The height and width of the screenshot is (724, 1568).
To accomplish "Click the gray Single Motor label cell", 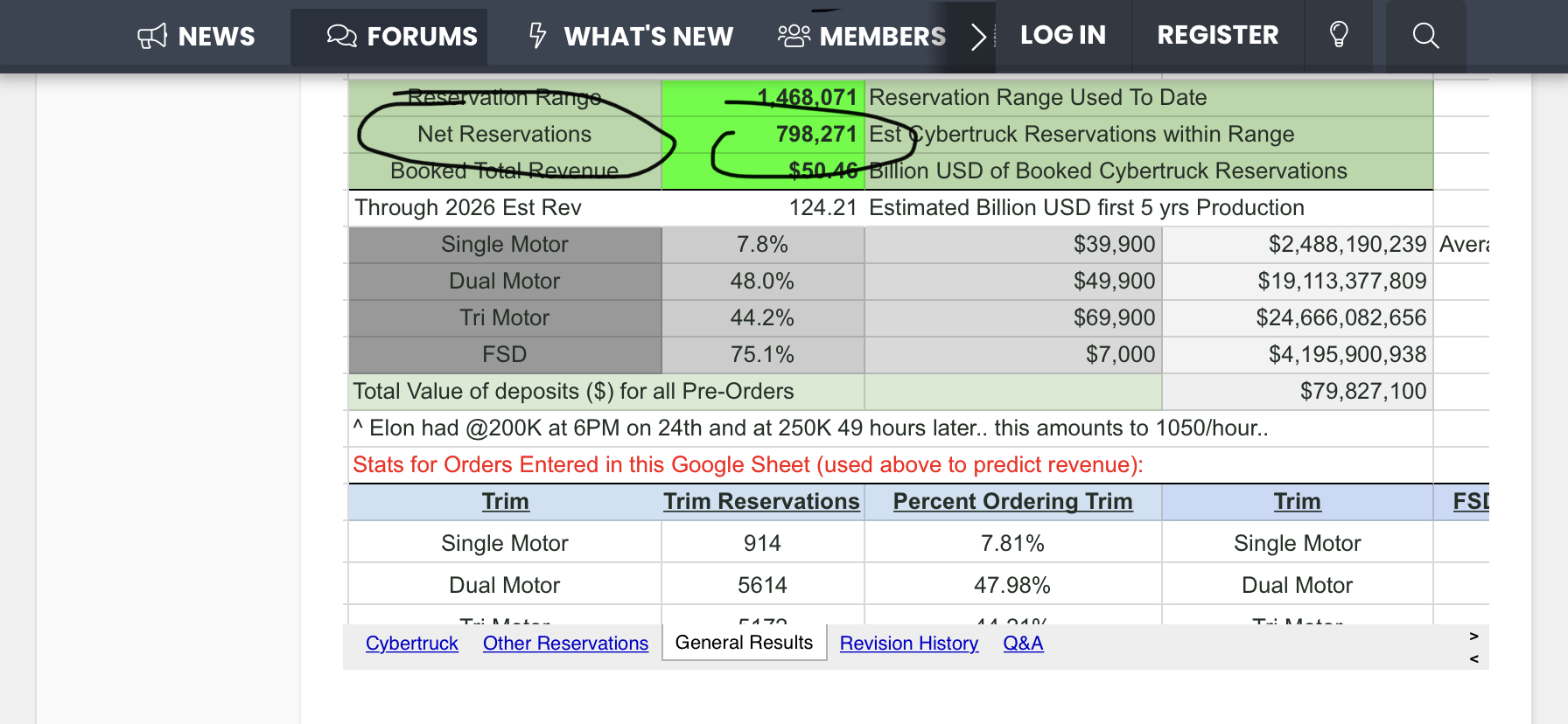I will click(505, 245).
